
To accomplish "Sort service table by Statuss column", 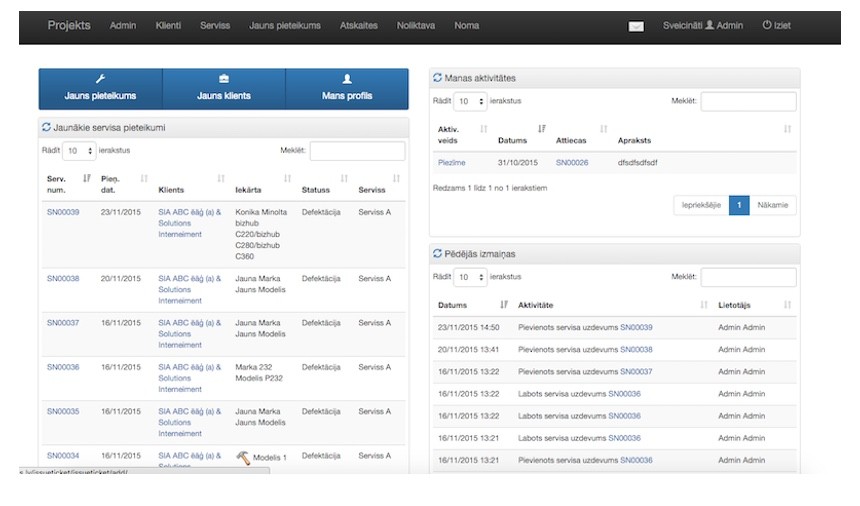I will [x=344, y=178].
